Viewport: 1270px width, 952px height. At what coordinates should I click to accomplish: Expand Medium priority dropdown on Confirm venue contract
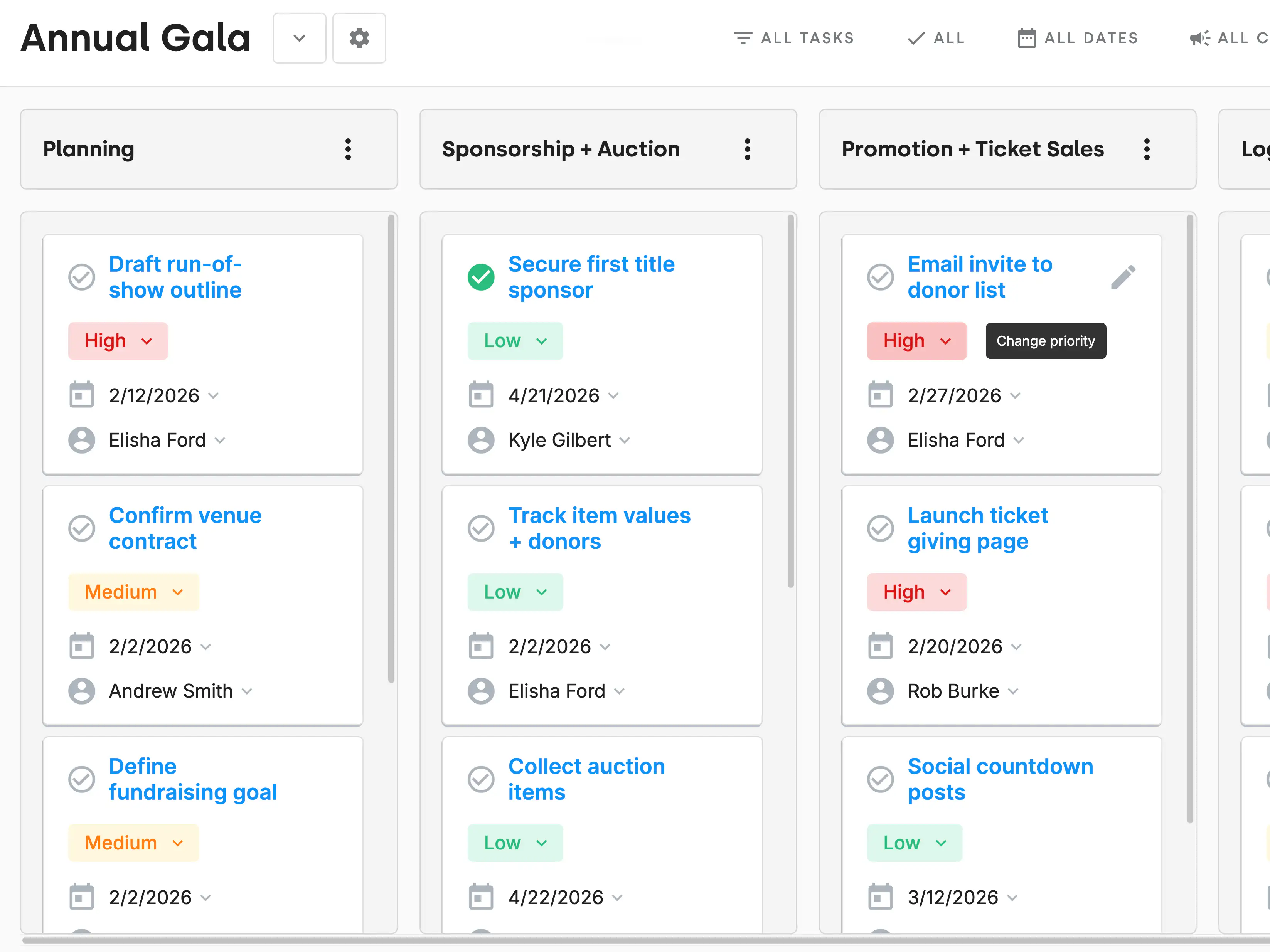click(133, 592)
